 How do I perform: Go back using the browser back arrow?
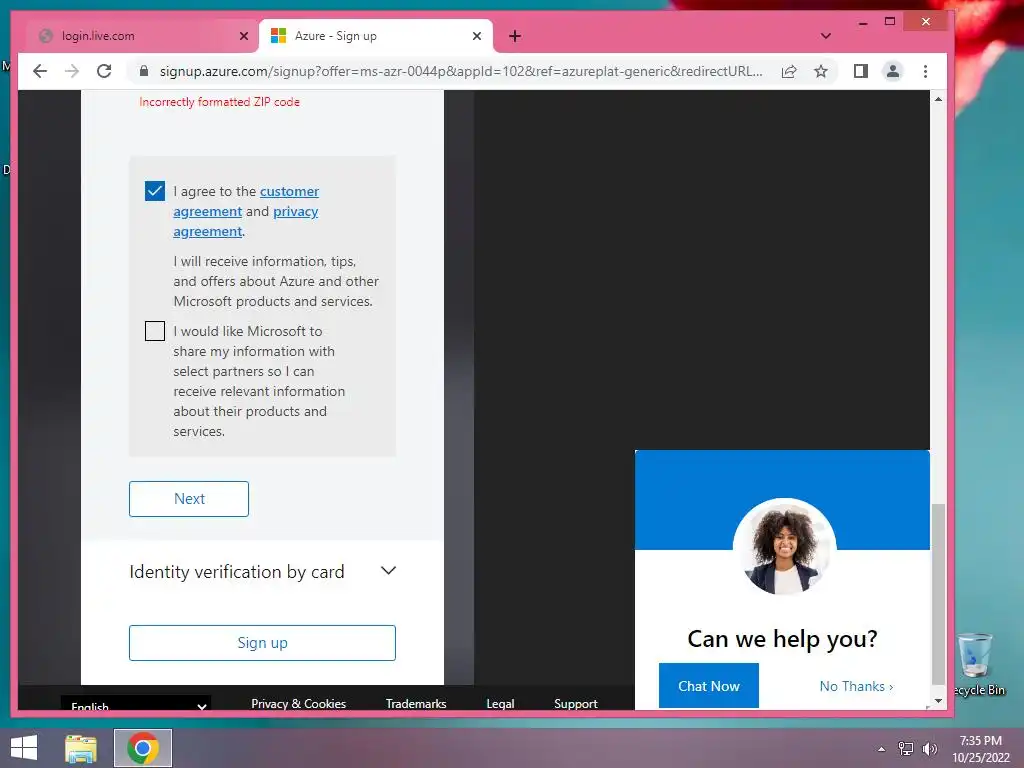pos(40,71)
